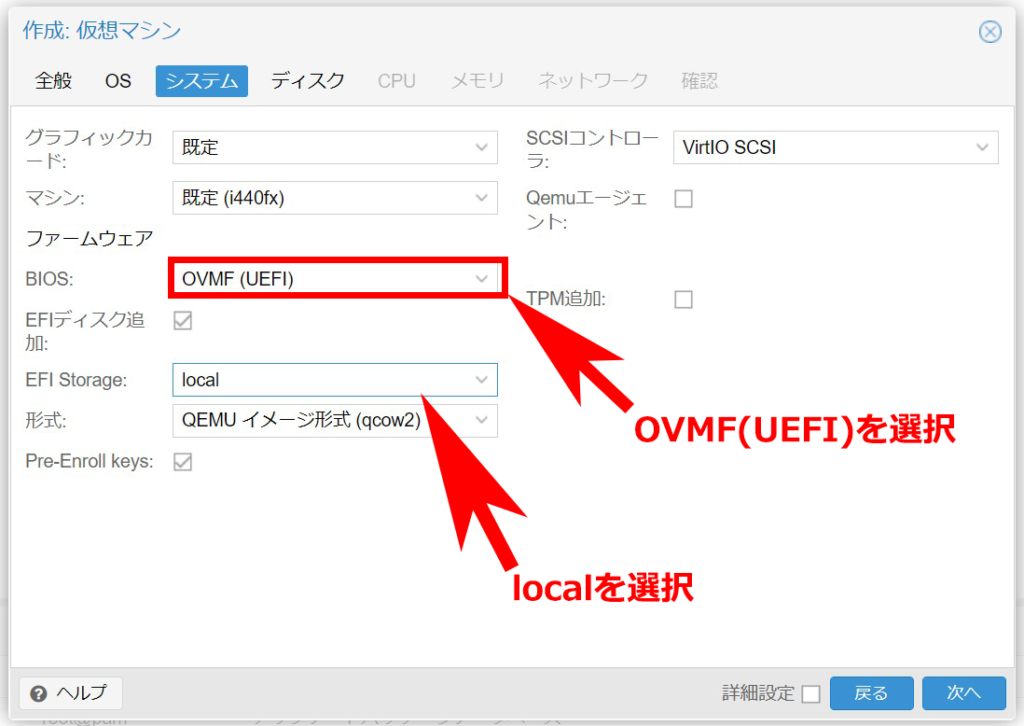Select the システム tab

202,81
